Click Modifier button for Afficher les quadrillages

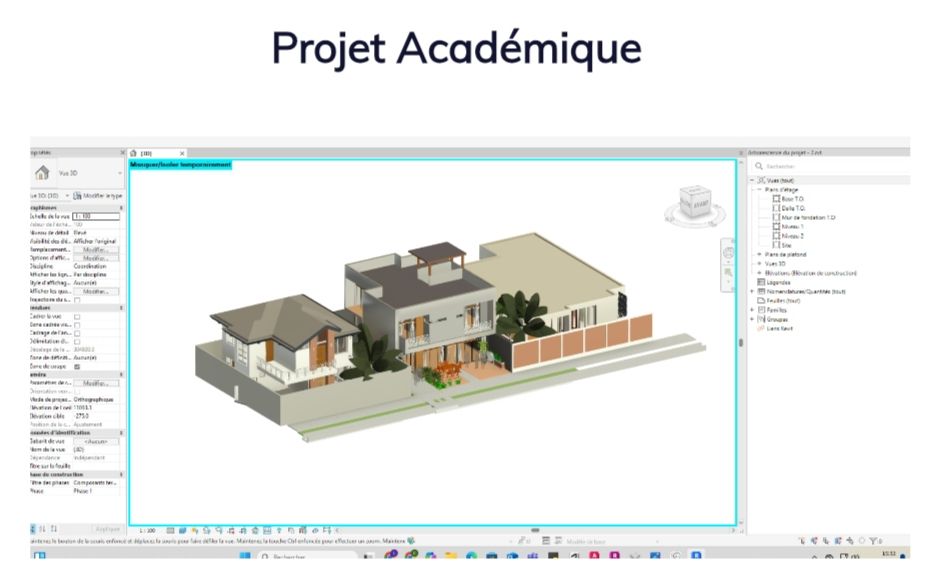96,291
